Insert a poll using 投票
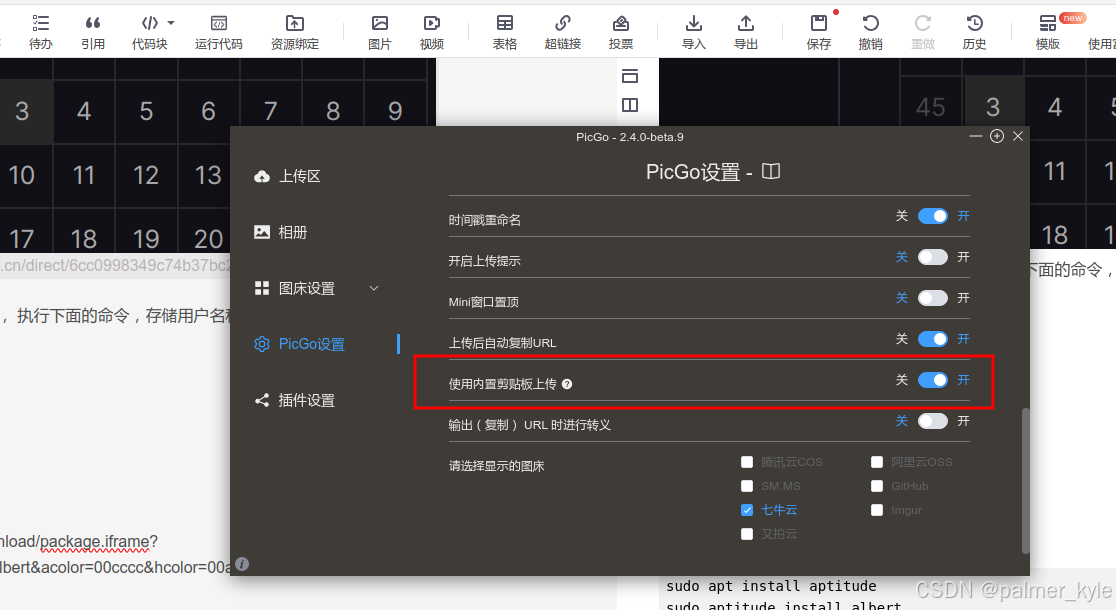1116x610 pixels. tap(621, 33)
